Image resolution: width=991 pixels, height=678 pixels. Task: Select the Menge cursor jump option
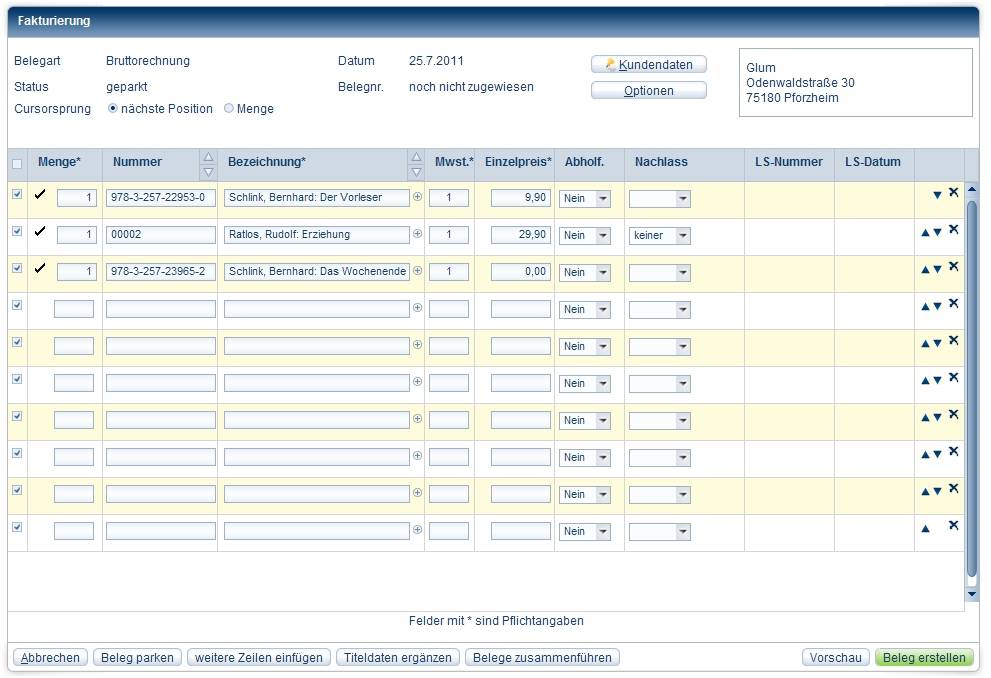coord(229,109)
